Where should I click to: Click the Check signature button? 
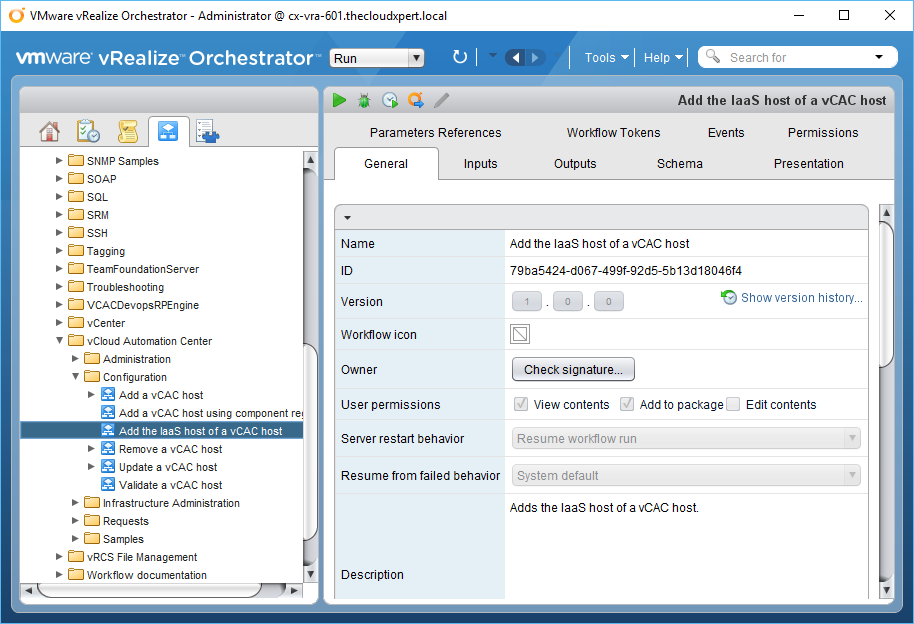(x=573, y=370)
